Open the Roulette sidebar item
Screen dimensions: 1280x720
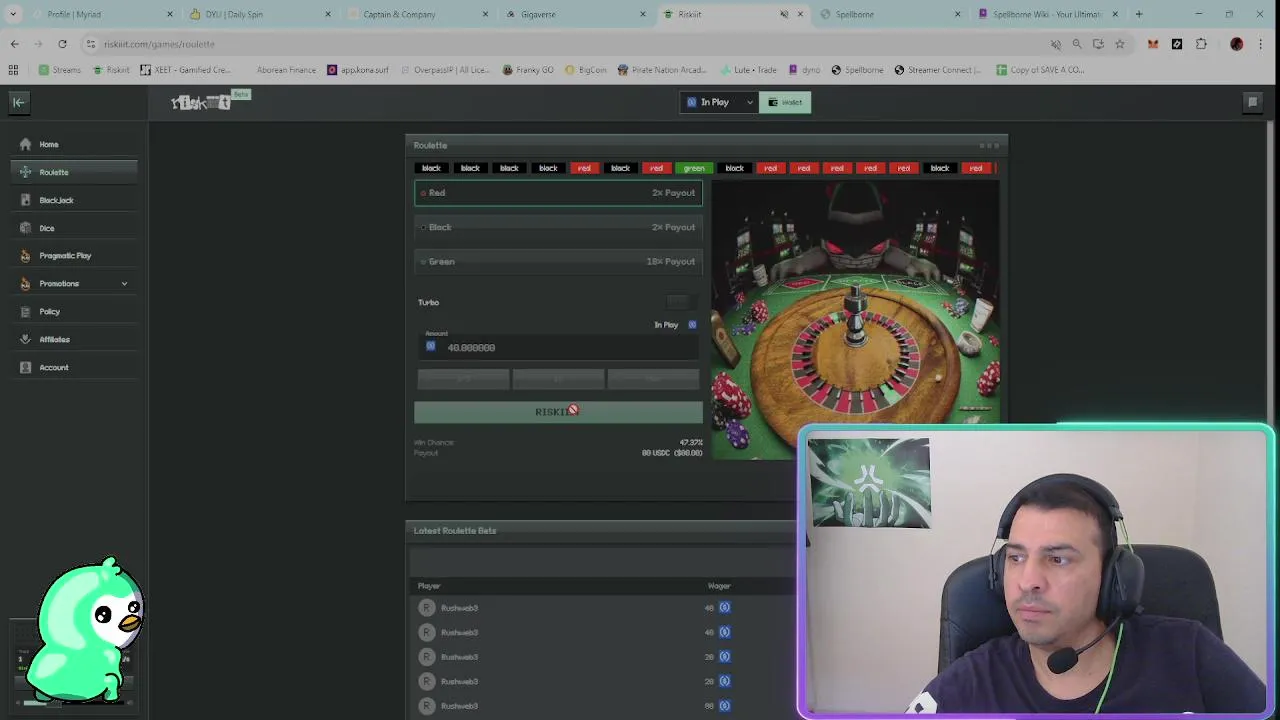tap(74, 172)
